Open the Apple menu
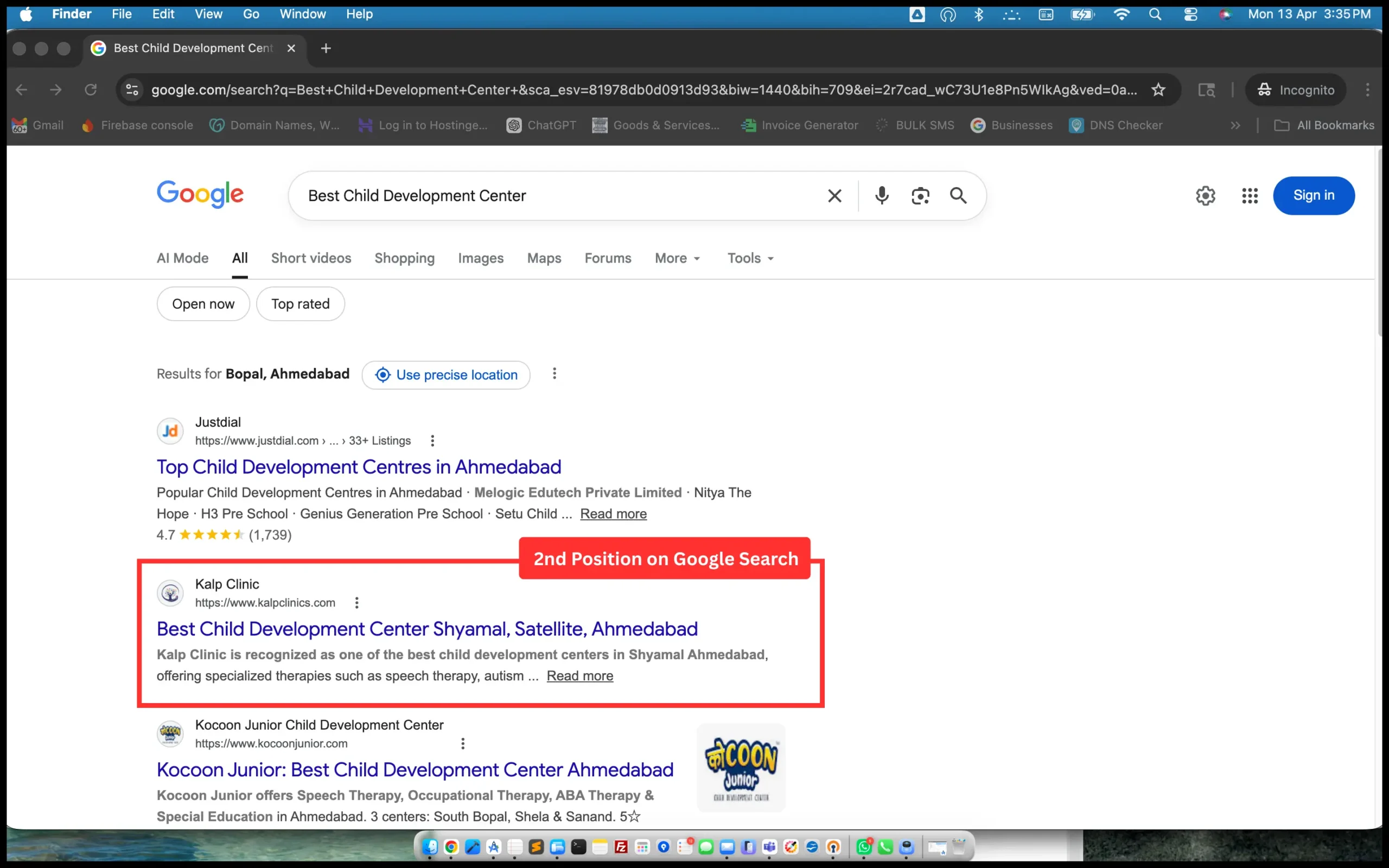The height and width of the screenshot is (868, 1389). (x=26, y=14)
